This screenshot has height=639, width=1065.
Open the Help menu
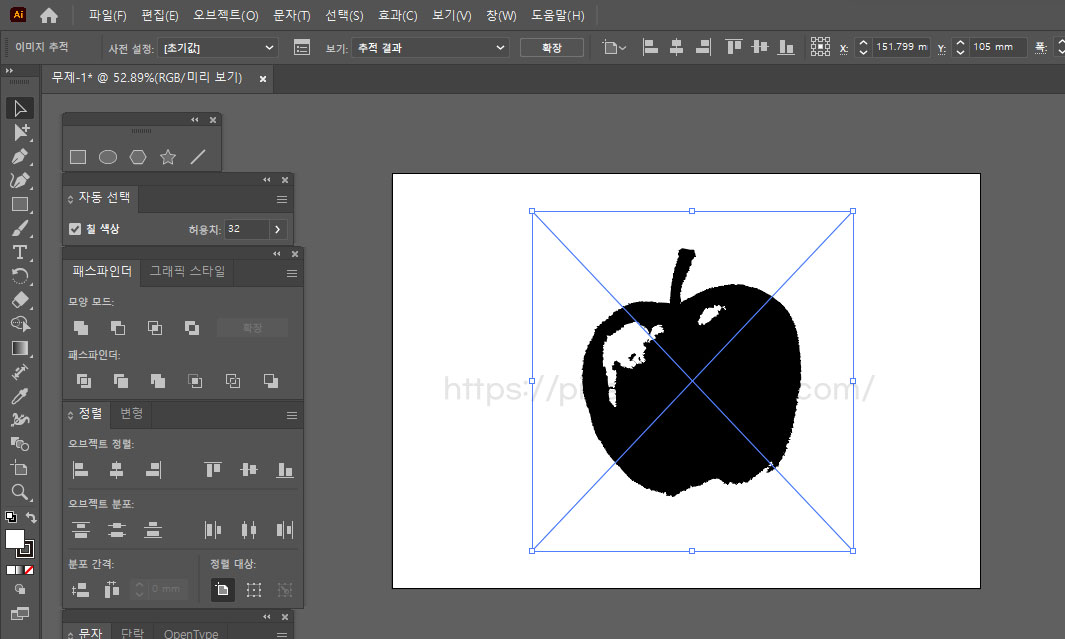click(558, 15)
